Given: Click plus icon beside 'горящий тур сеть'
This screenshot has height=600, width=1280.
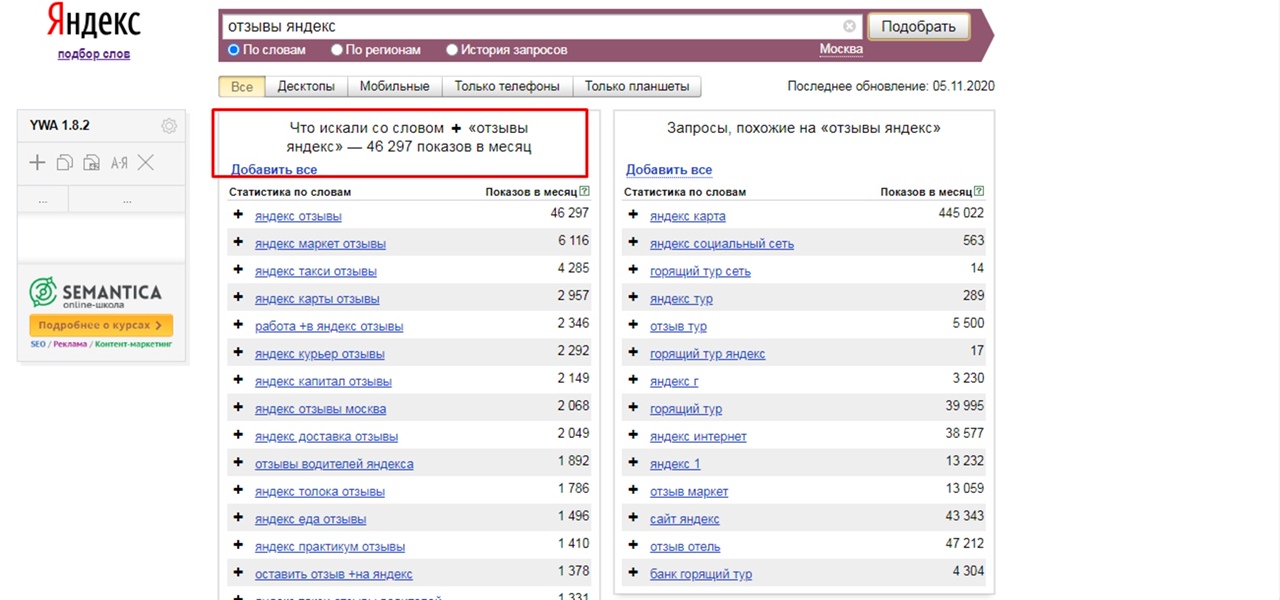Looking at the screenshot, I should coord(633,270).
